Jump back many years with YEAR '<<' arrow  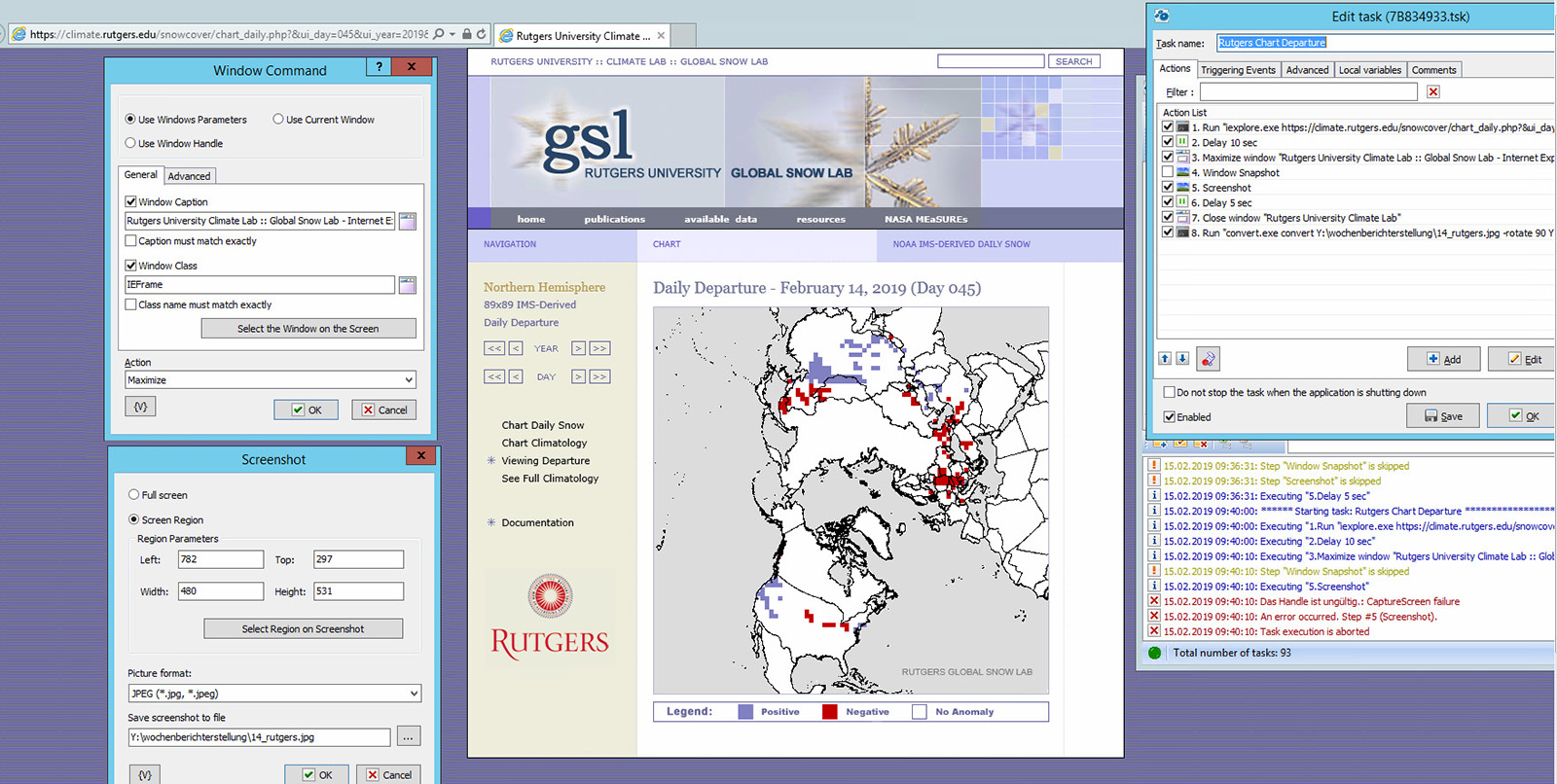pos(494,348)
